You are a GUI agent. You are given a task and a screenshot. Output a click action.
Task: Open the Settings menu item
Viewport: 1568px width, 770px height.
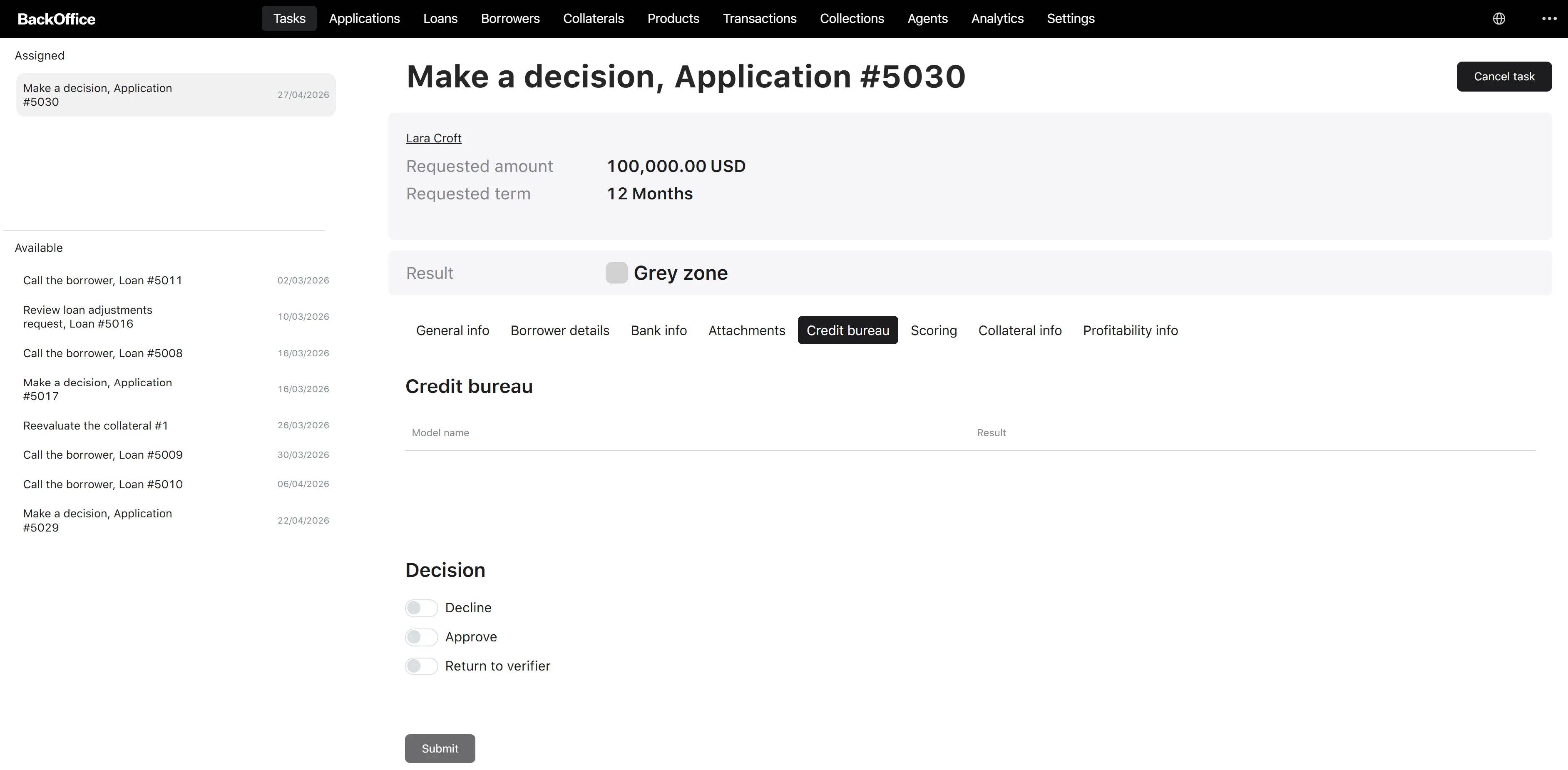coord(1071,19)
